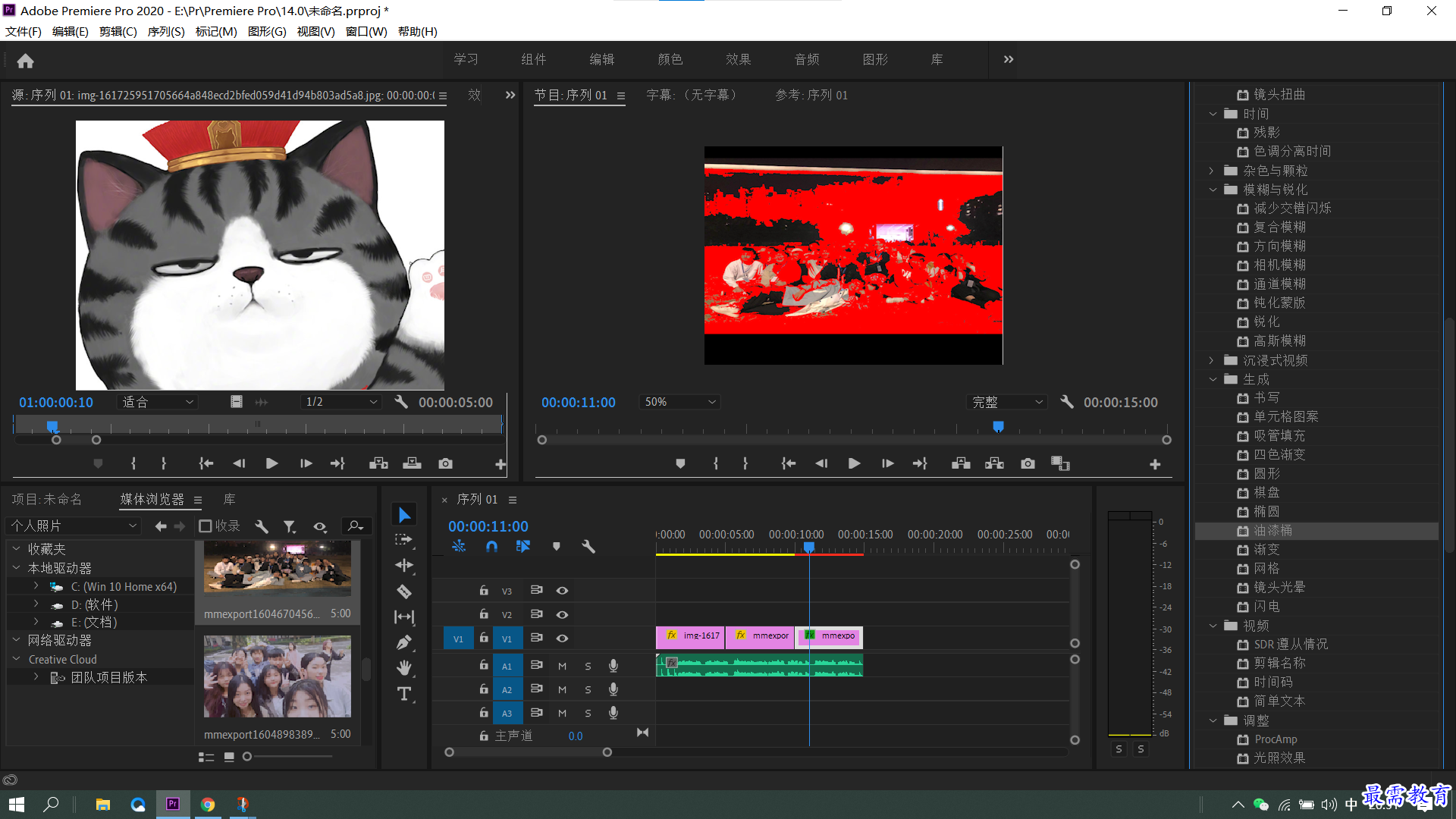
Task: Open timeline display settings wrench
Action: 588,546
